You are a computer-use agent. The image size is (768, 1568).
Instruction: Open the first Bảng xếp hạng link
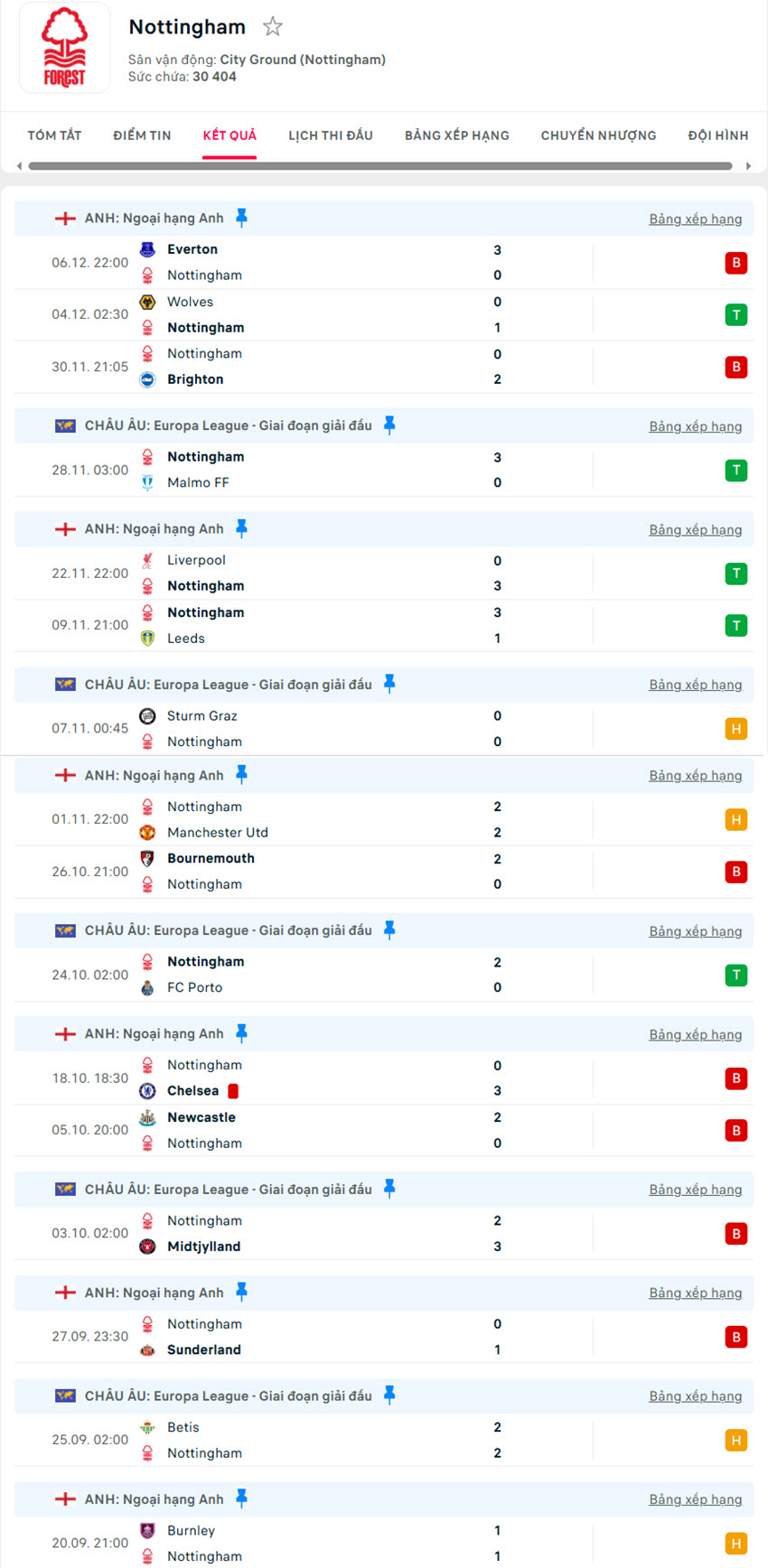click(x=695, y=219)
